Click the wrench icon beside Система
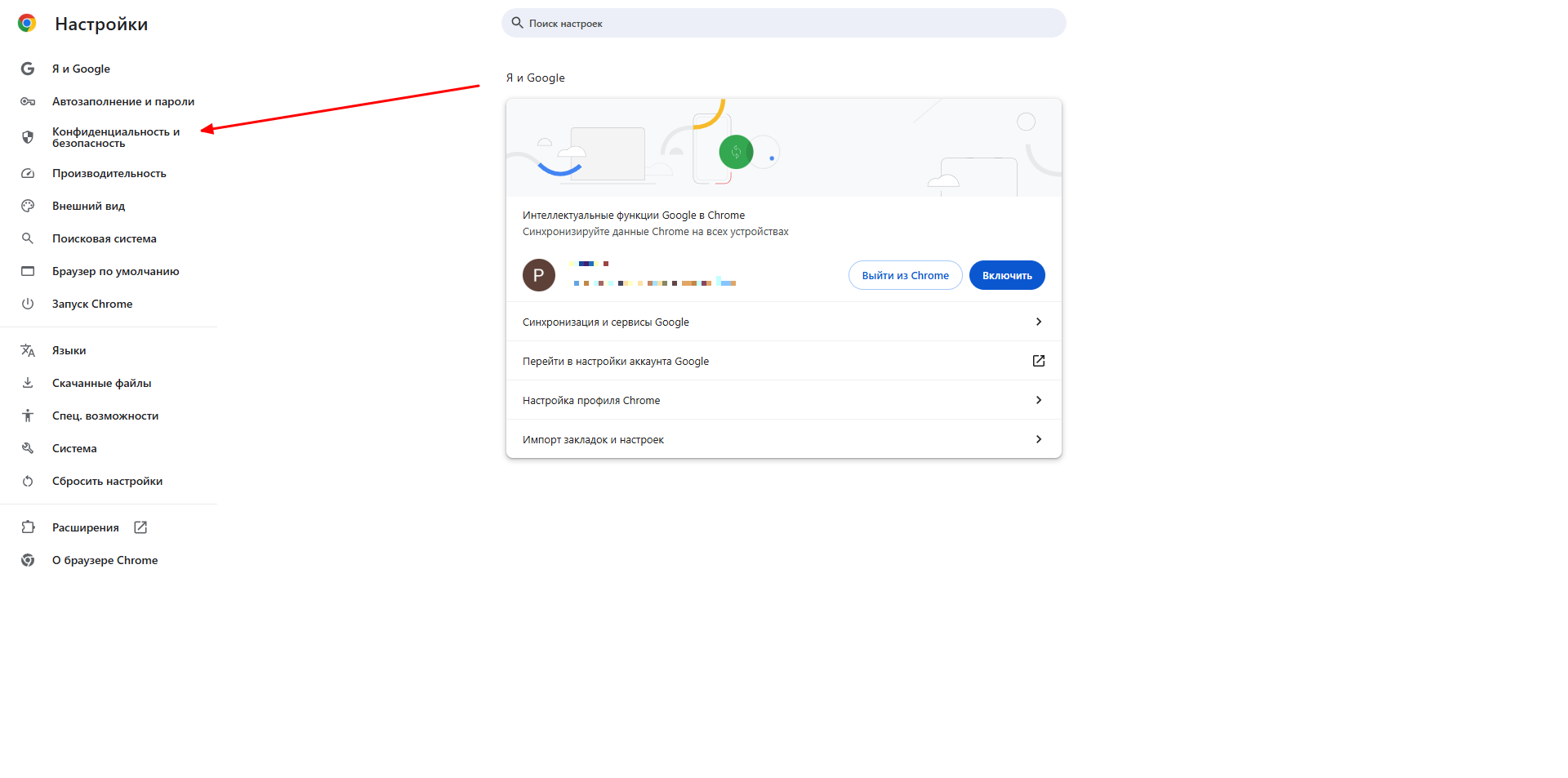 click(x=28, y=448)
